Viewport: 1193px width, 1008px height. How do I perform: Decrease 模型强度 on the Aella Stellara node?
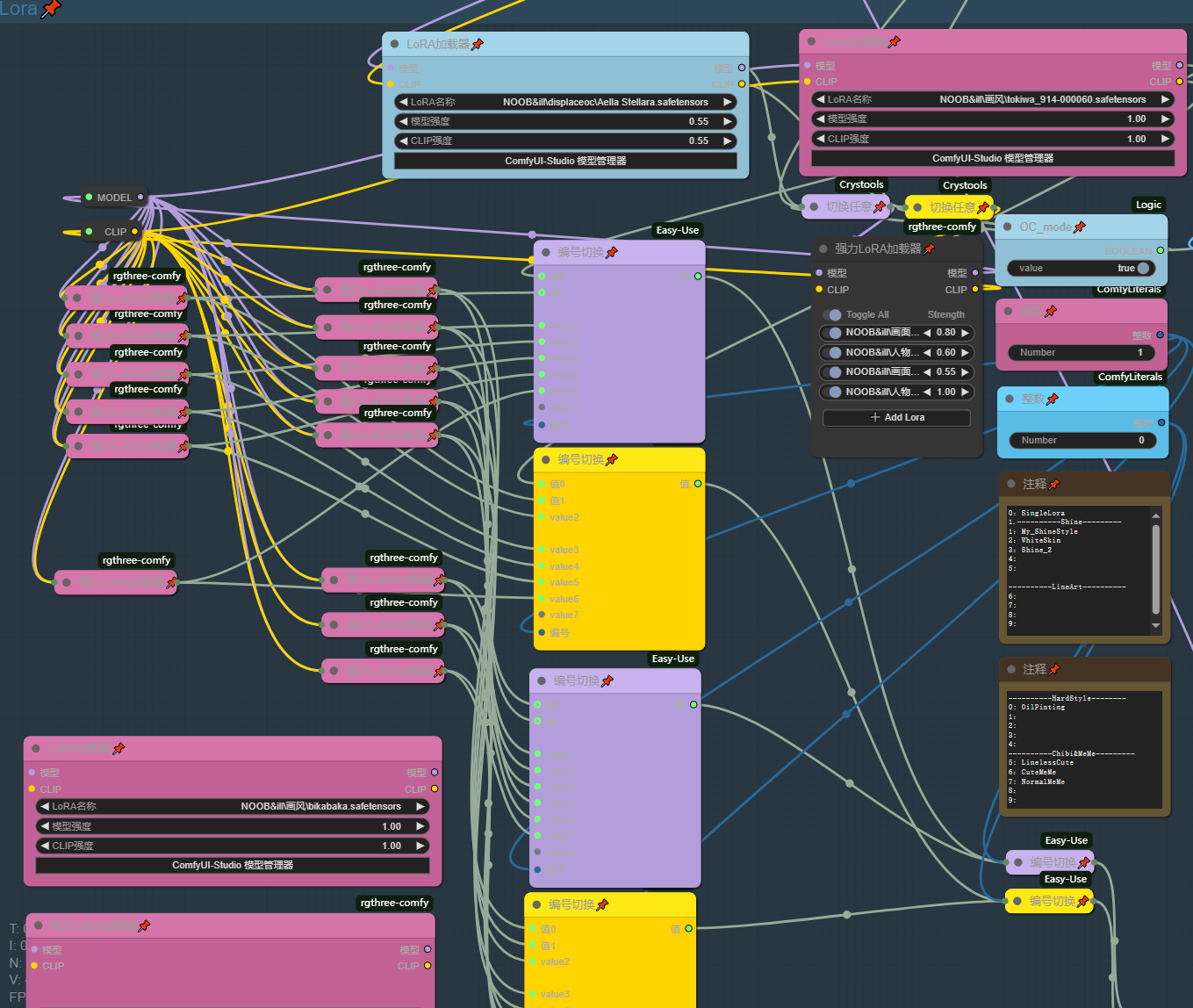(x=404, y=121)
